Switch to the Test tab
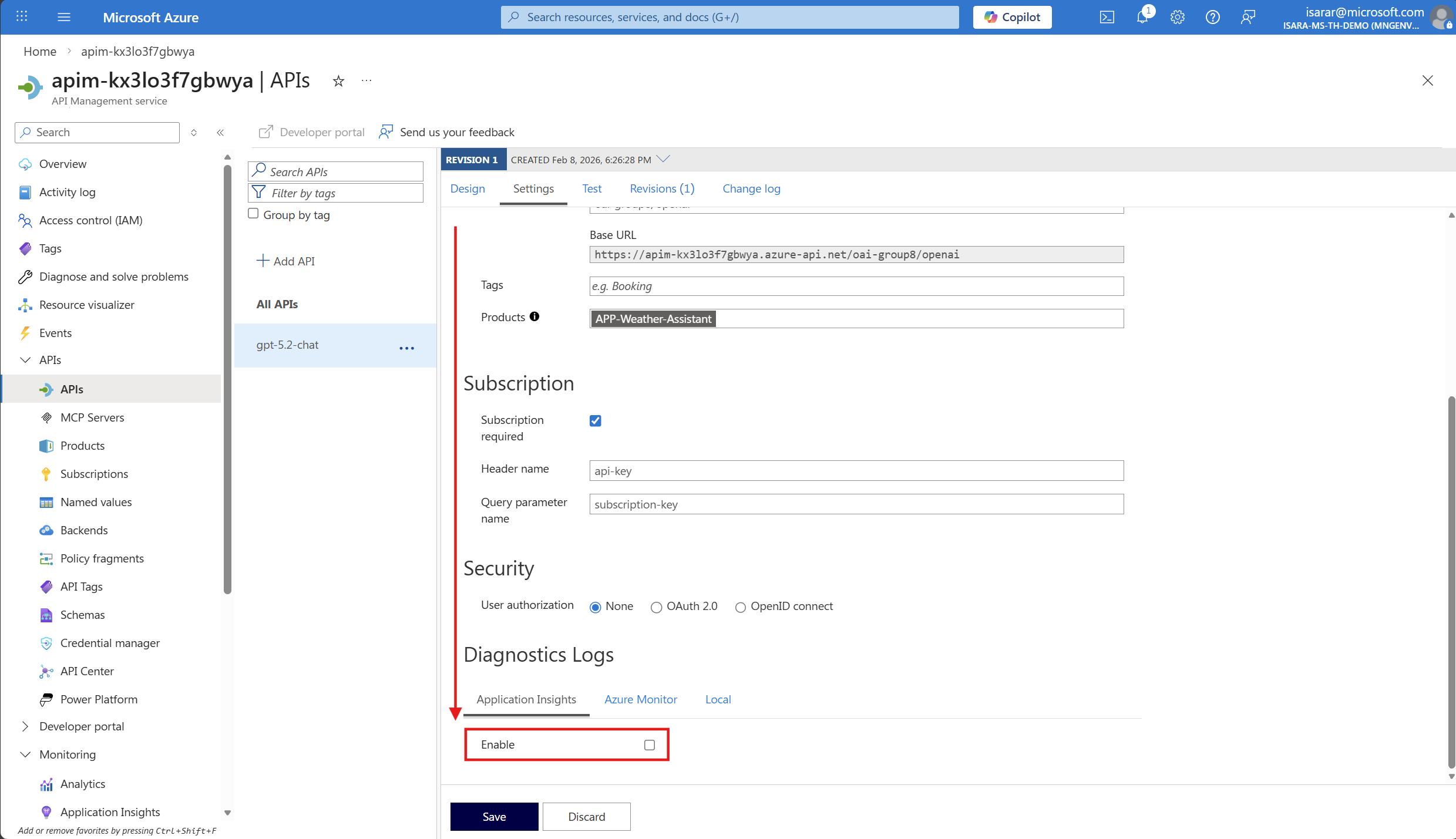 (x=591, y=188)
